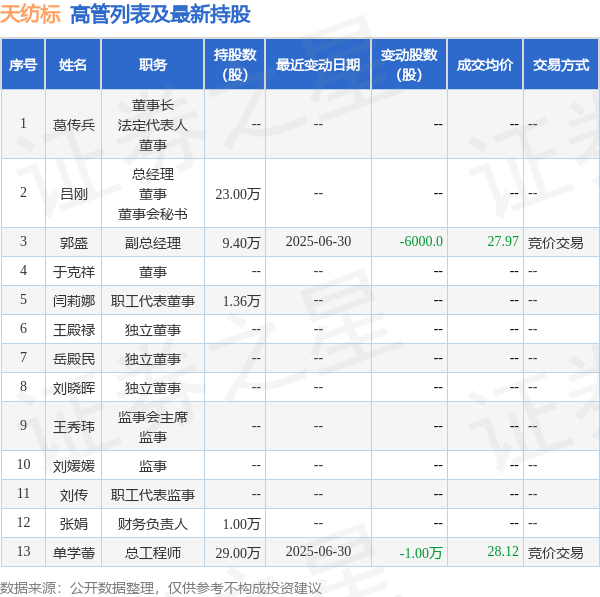Click 独立董事 in 刘晓晖's row
Screen dimensions: 600x597
(153, 388)
